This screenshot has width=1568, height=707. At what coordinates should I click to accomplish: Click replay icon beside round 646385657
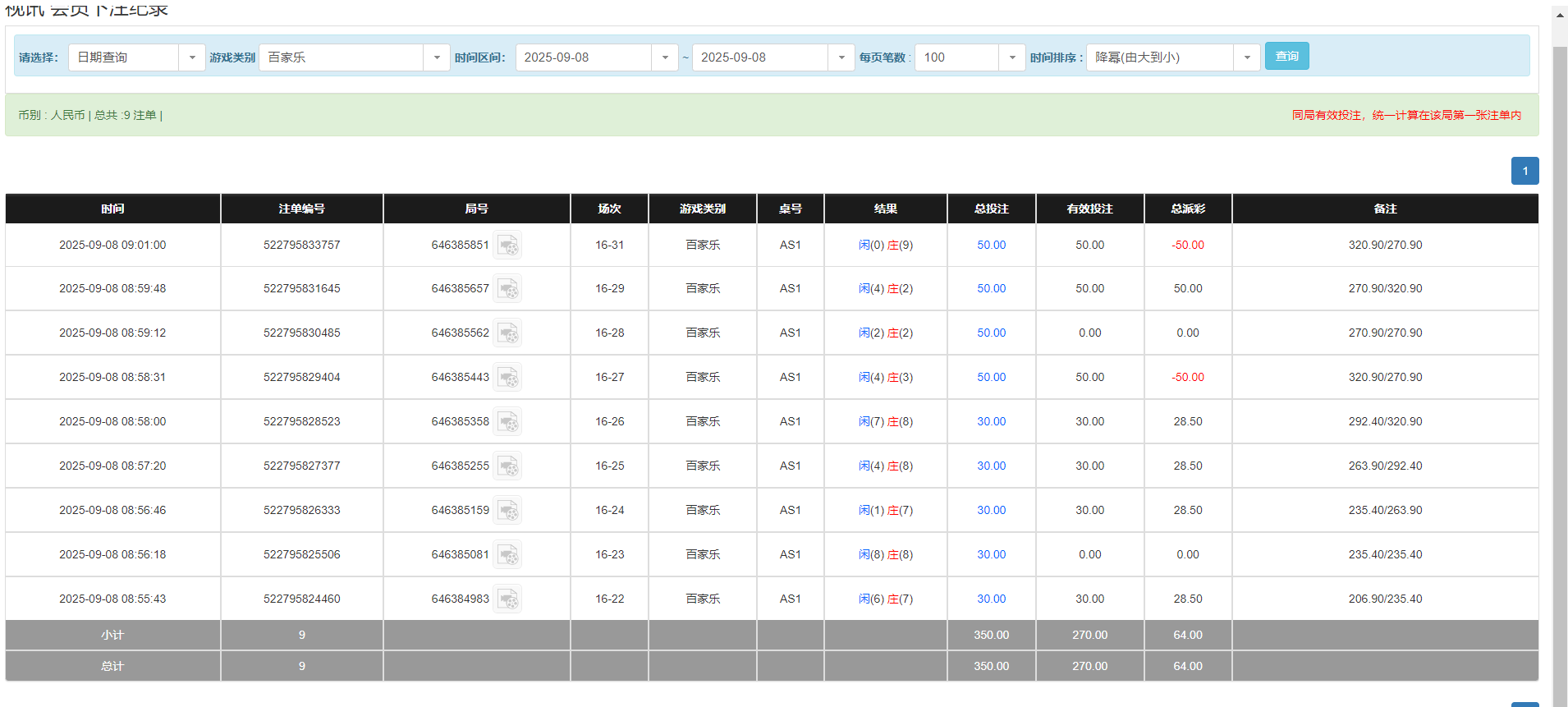pyautogui.click(x=507, y=289)
